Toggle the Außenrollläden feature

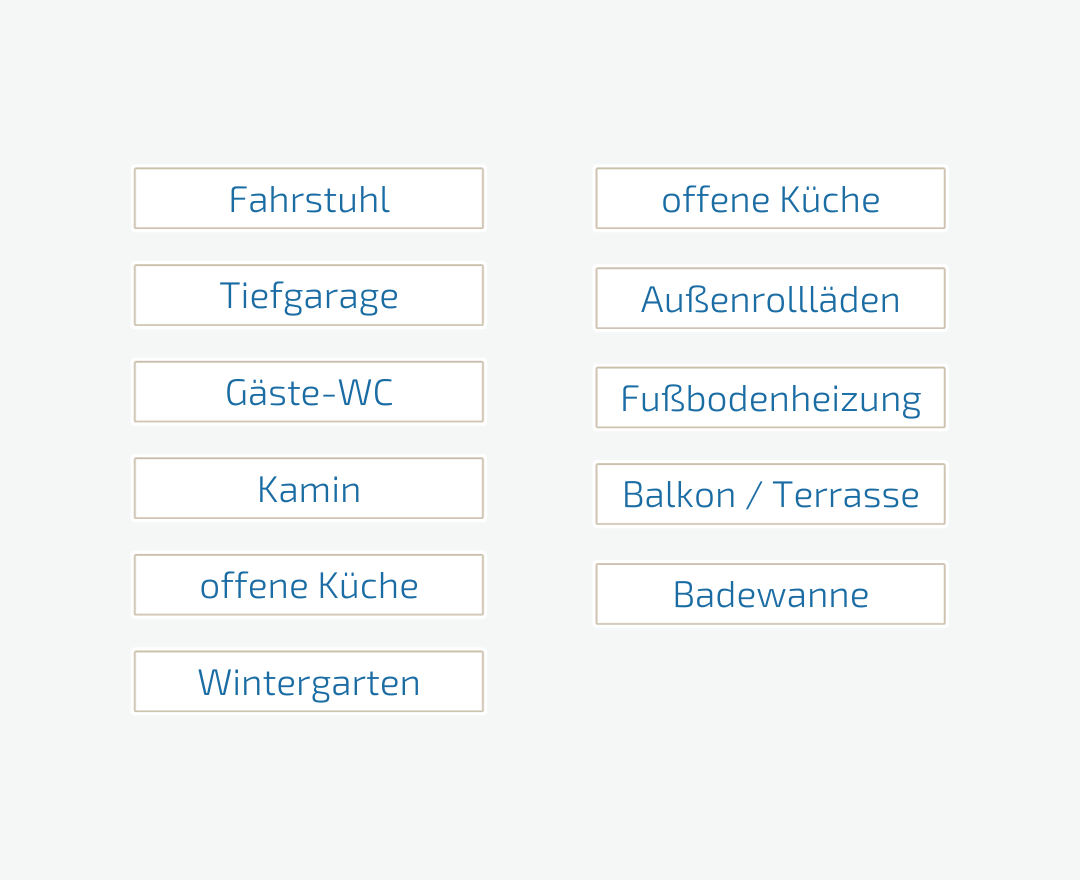(770, 298)
